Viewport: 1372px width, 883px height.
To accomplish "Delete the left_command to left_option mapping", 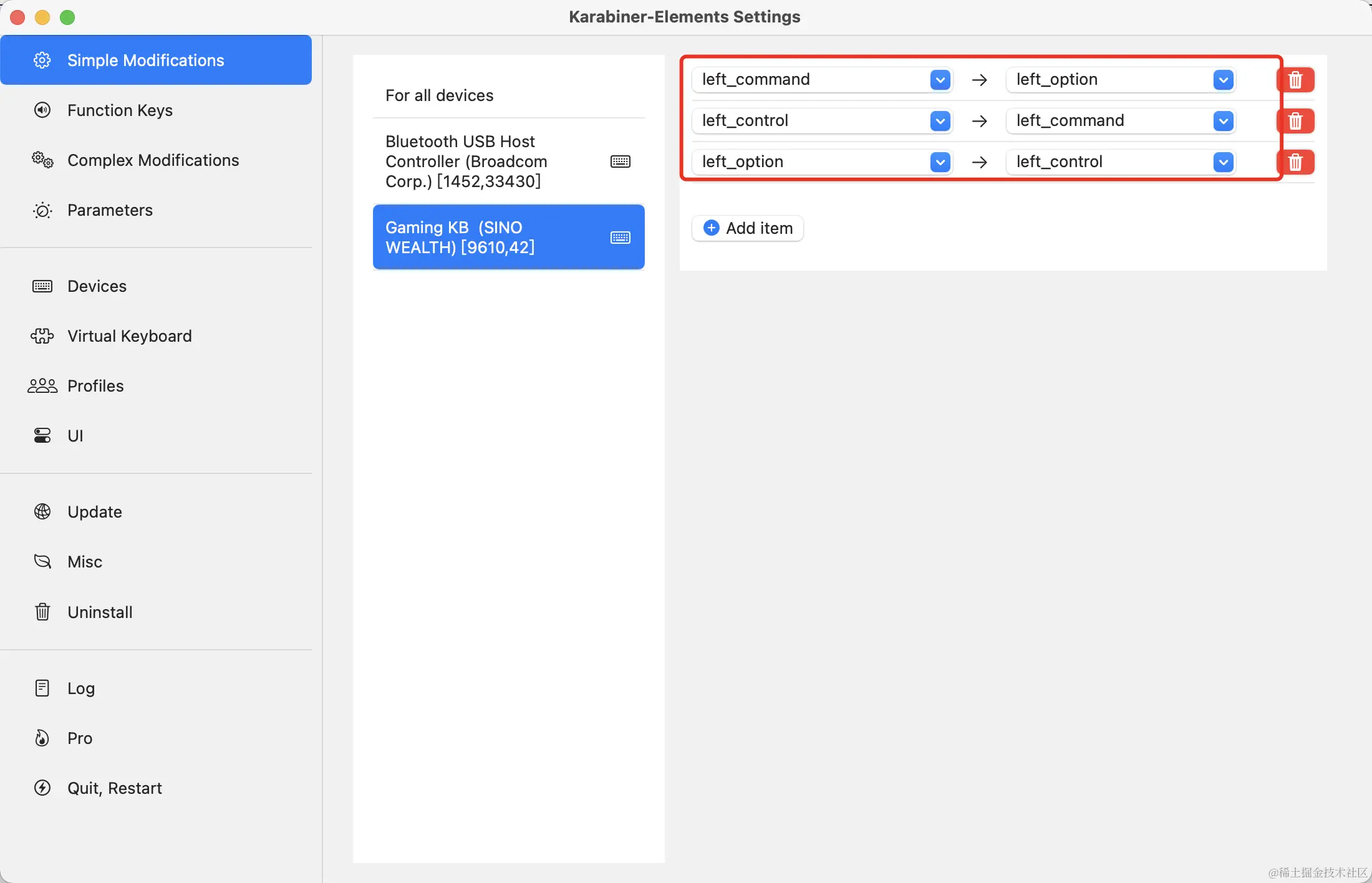I will (1296, 80).
